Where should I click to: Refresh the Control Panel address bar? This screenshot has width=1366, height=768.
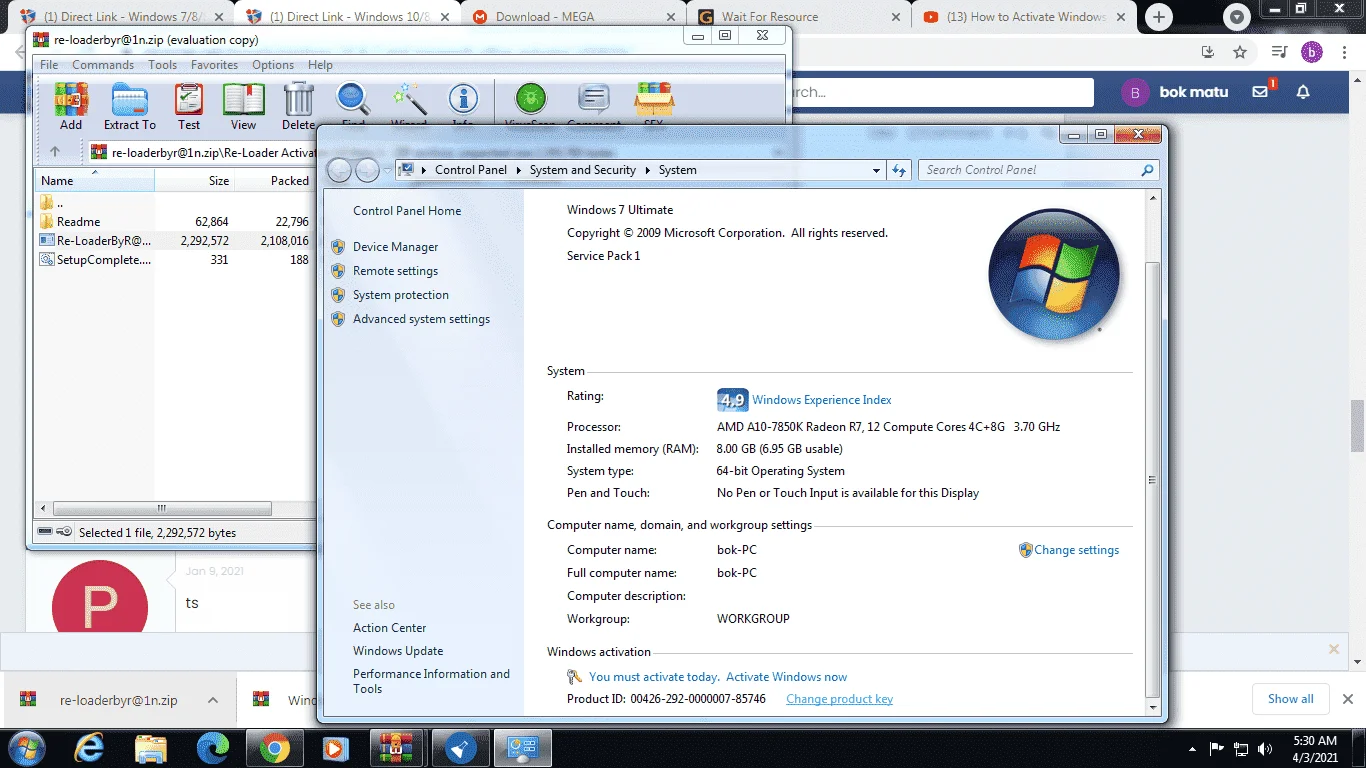pos(899,170)
